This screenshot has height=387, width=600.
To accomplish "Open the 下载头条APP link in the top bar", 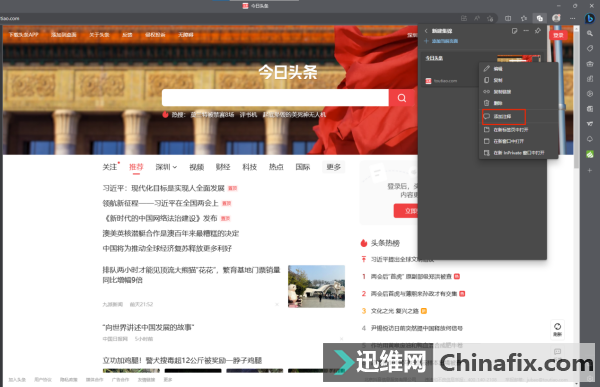I will pos(24,35).
